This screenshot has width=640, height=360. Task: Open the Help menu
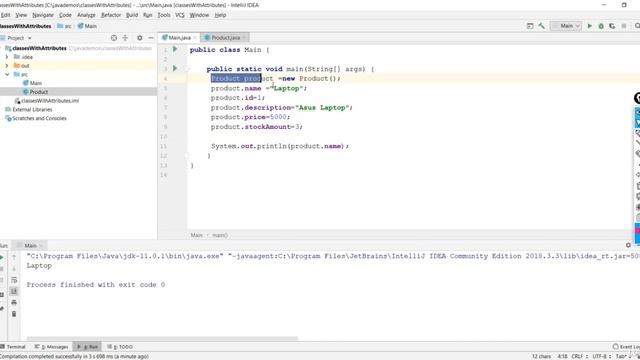(x=220, y=15)
